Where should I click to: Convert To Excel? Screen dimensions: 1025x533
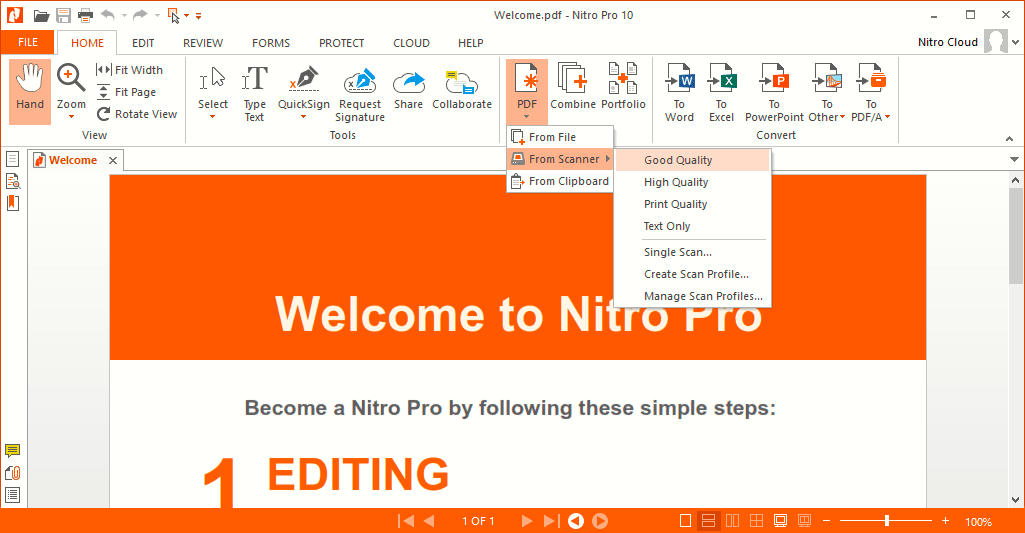(721, 92)
